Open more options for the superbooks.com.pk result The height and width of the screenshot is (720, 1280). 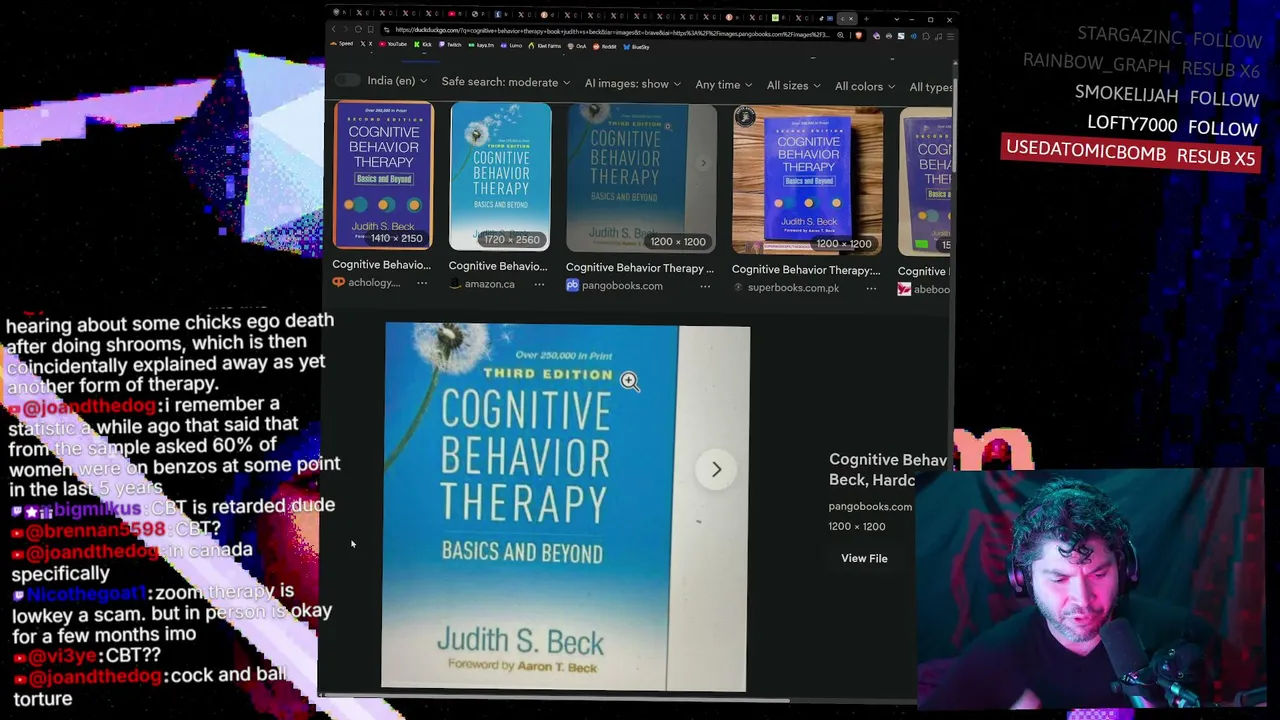[871, 288]
